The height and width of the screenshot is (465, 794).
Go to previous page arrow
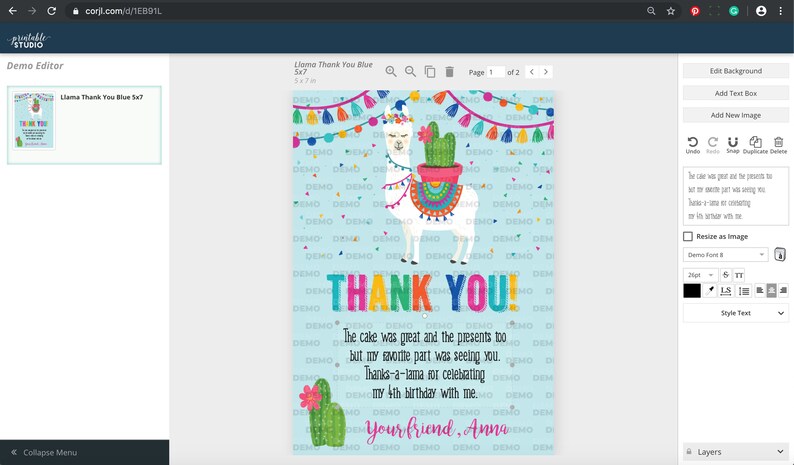532,72
